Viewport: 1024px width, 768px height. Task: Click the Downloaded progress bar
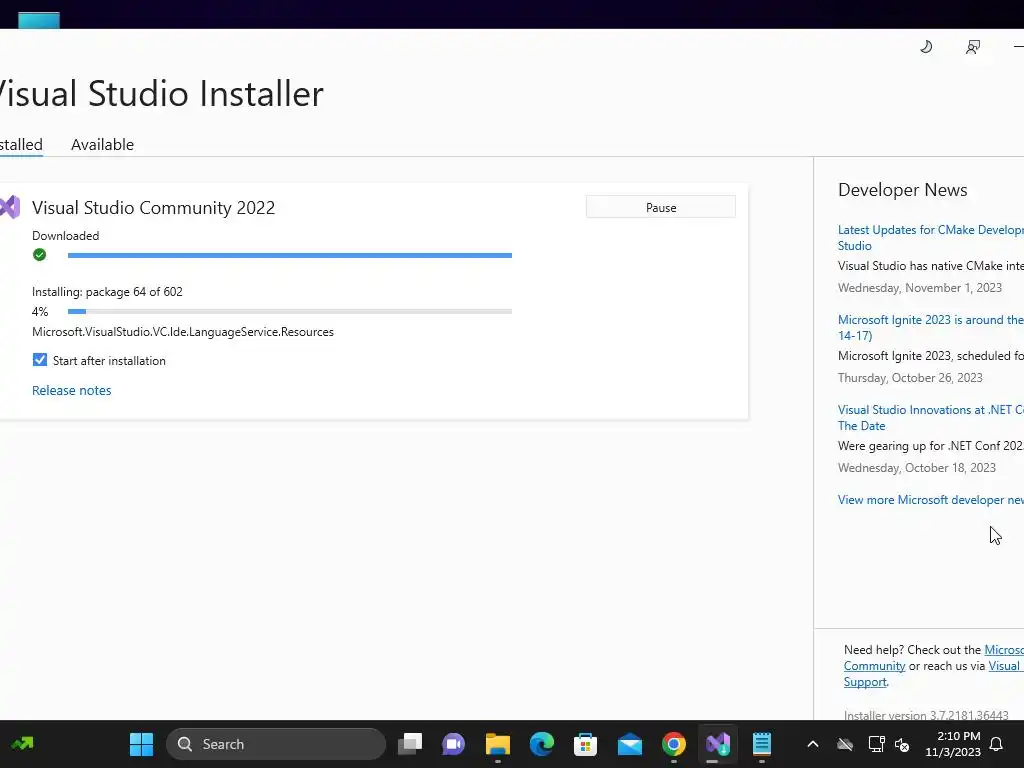pyautogui.click(x=290, y=255)
